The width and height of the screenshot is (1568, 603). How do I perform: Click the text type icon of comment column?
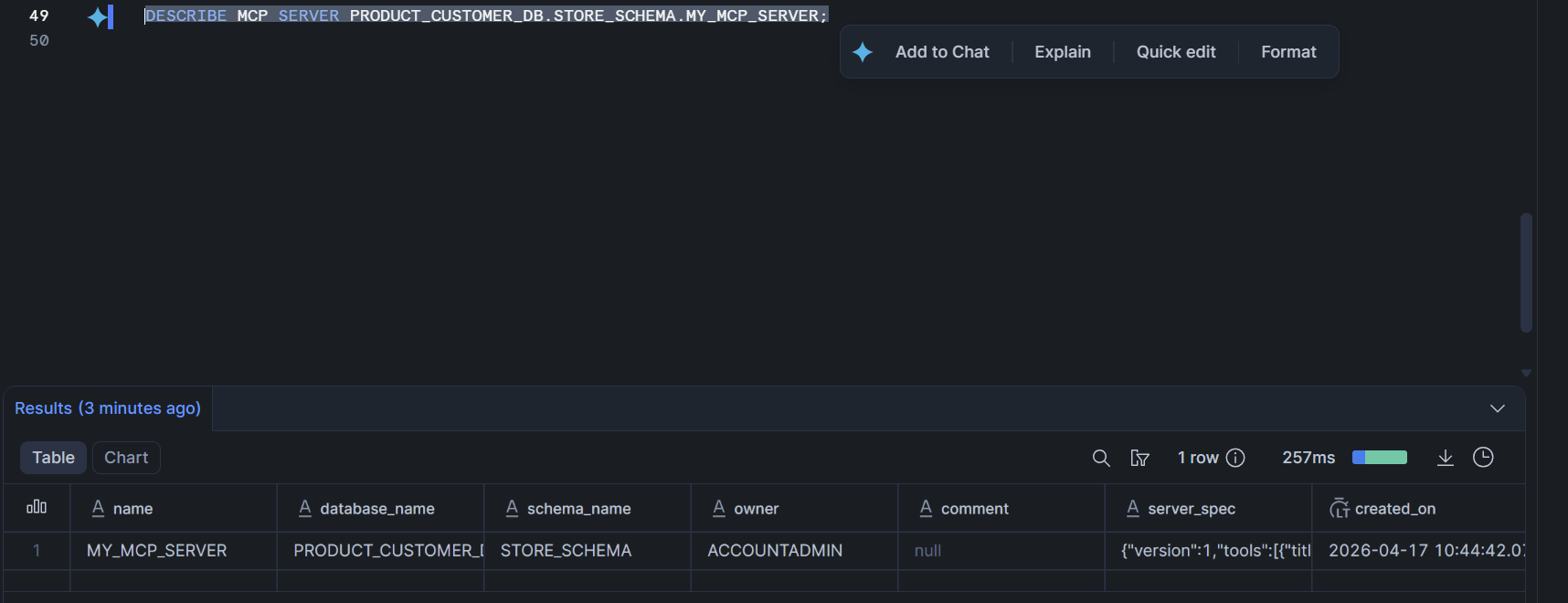926,508
